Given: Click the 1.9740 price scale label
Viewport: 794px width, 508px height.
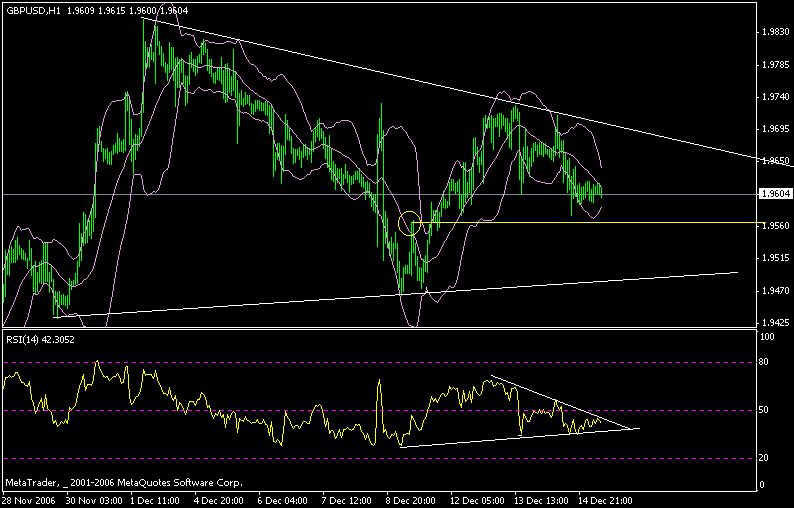Looking at the screenshot, I should click(x=776, y=97).
